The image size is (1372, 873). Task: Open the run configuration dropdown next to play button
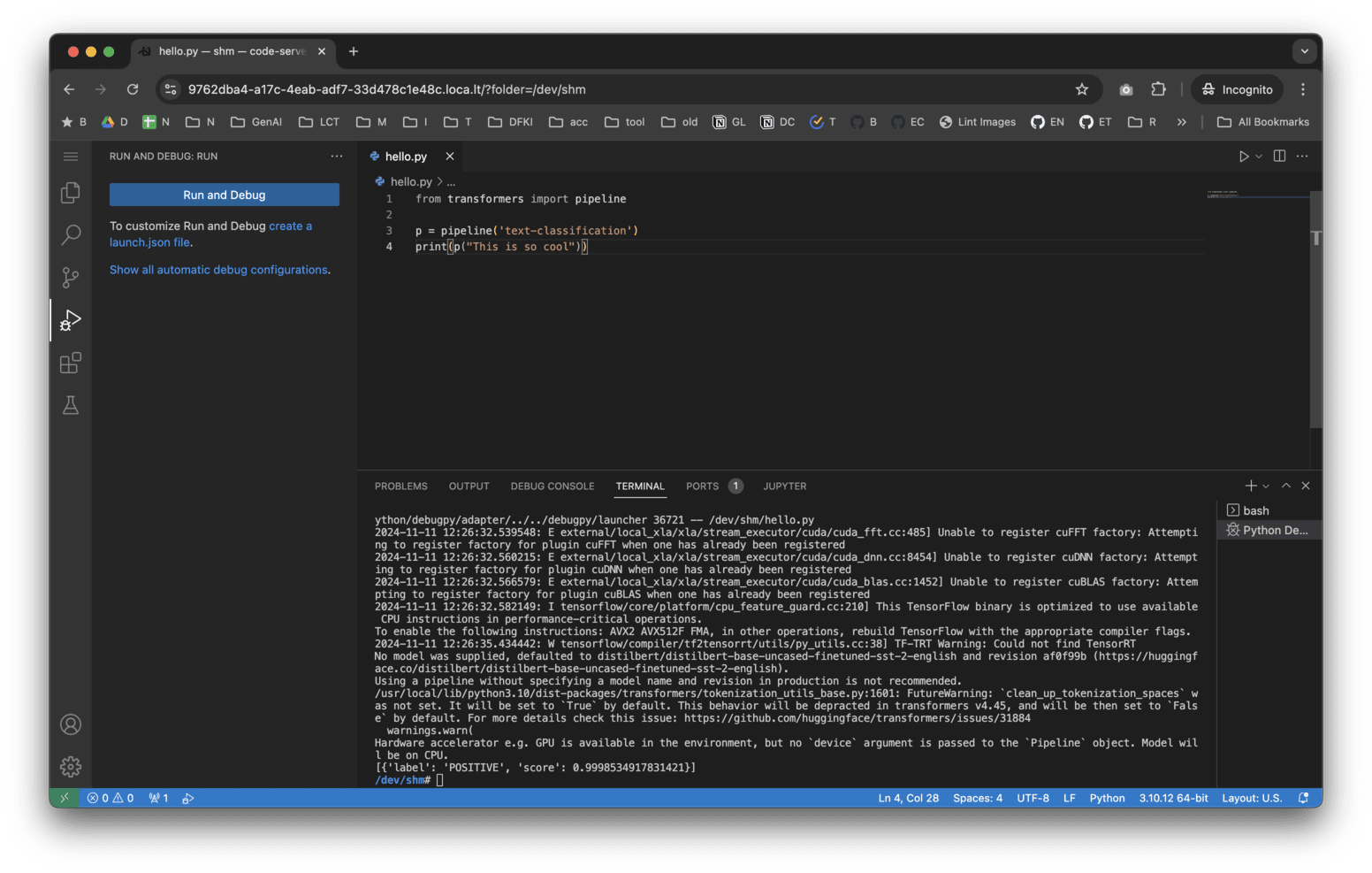coord(1257,156)
